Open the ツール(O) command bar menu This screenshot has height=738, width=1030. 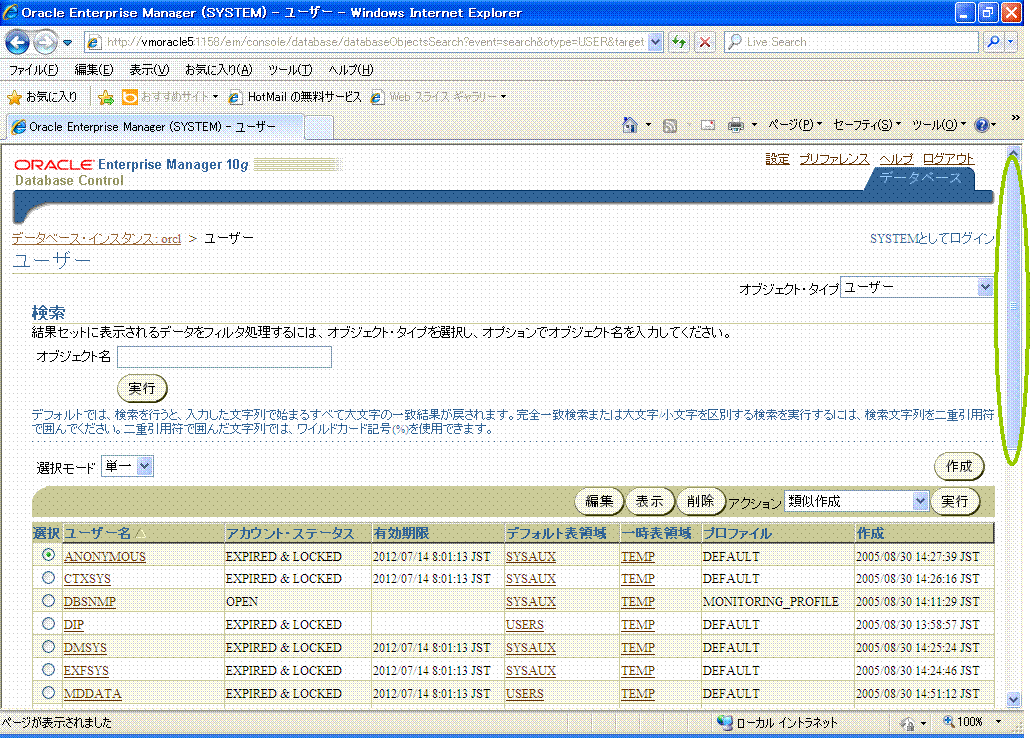(939, 125)
